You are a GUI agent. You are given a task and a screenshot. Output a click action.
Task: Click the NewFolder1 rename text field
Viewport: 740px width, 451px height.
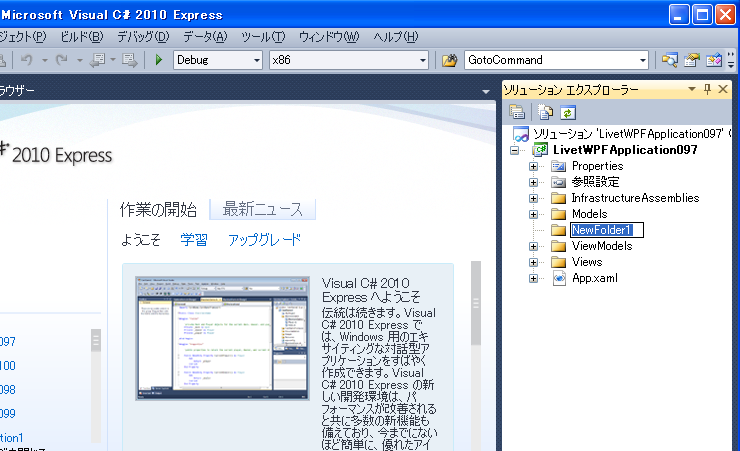(x=606, y=230)
